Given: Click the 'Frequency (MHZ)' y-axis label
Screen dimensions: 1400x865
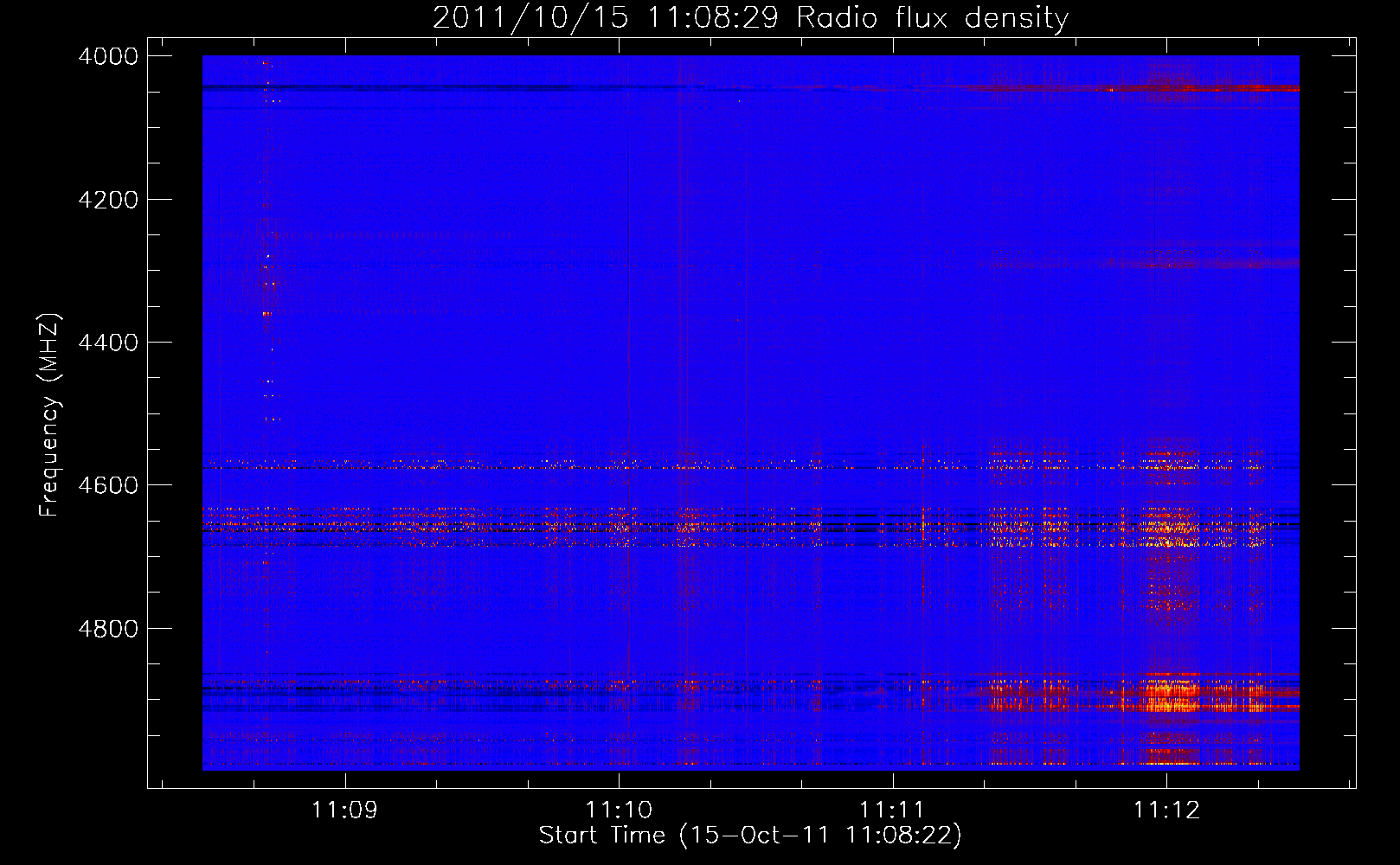Looking at the screenshot, I should tap(49, 415).
